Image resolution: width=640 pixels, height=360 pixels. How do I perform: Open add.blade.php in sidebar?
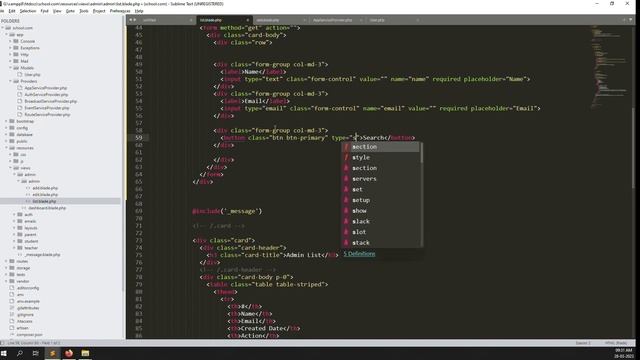tap(45, 188)
